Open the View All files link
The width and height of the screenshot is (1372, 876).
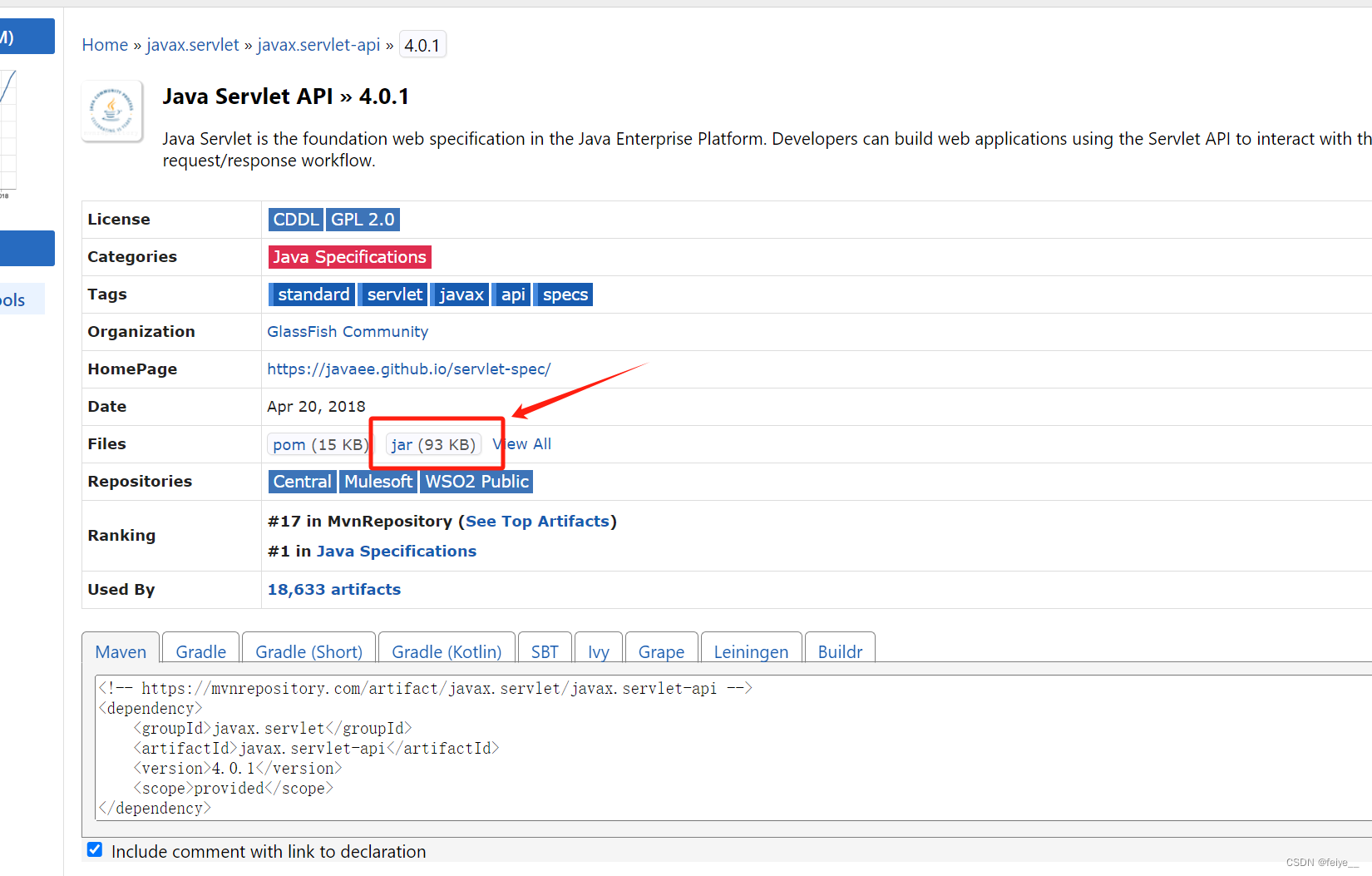point(522,444)
